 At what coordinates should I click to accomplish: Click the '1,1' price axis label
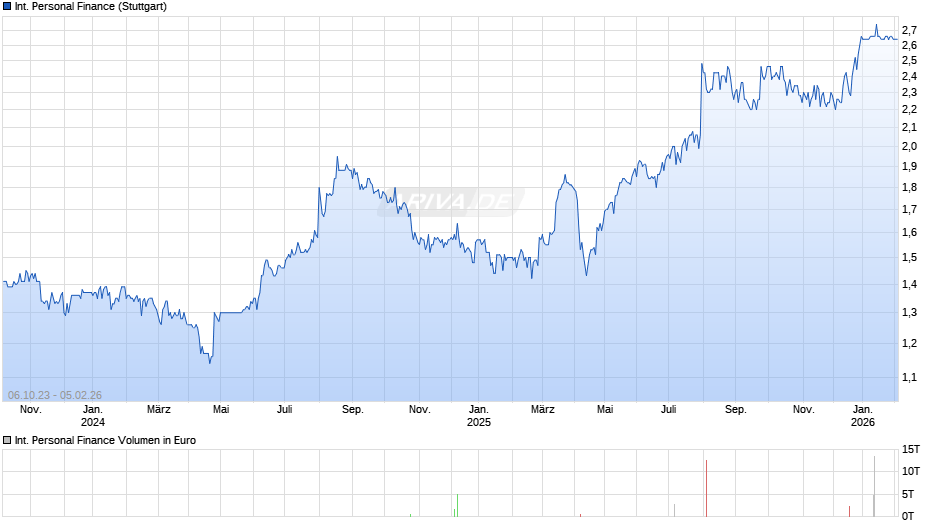point(909,377)
